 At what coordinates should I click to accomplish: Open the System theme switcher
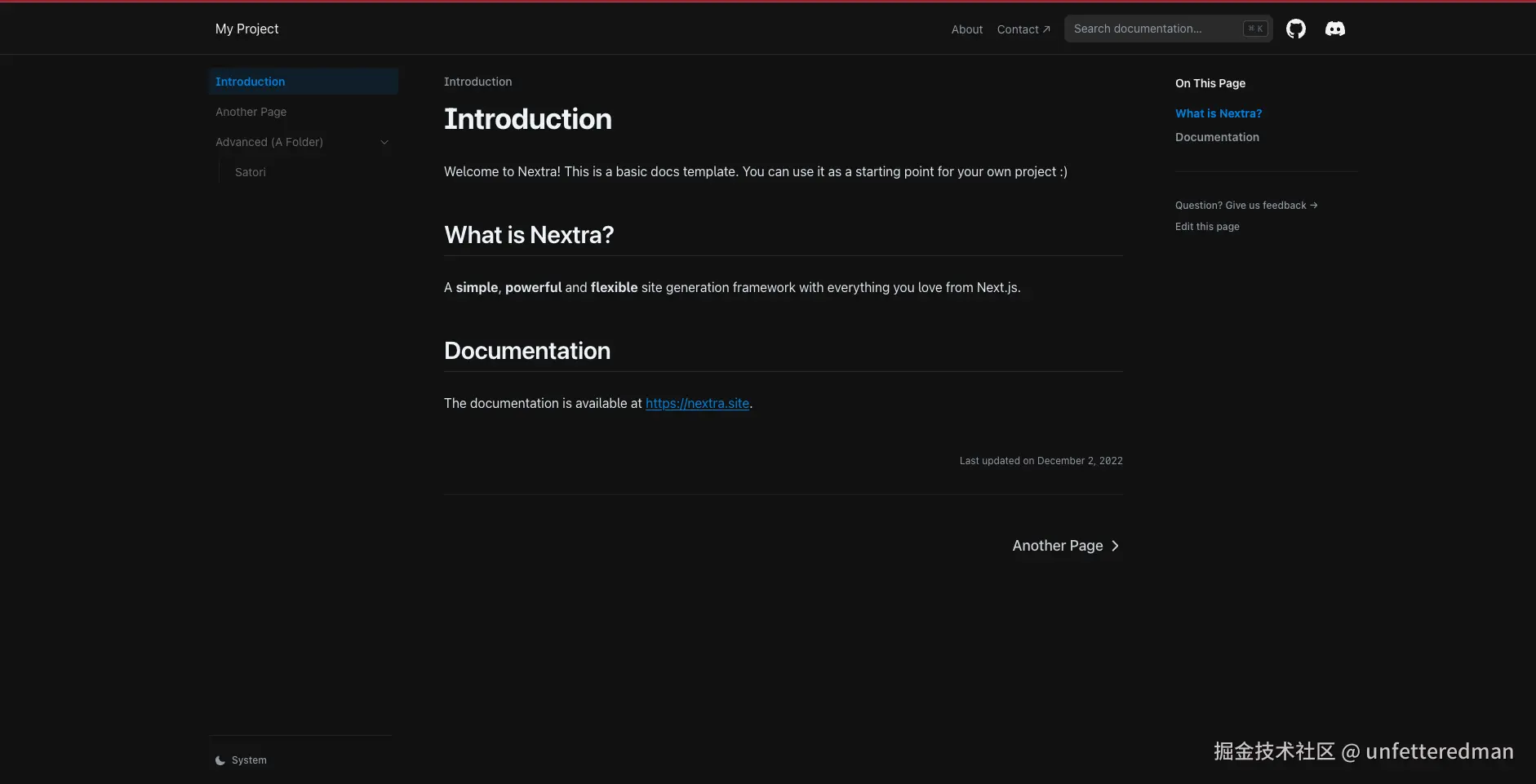pos(241,760)
